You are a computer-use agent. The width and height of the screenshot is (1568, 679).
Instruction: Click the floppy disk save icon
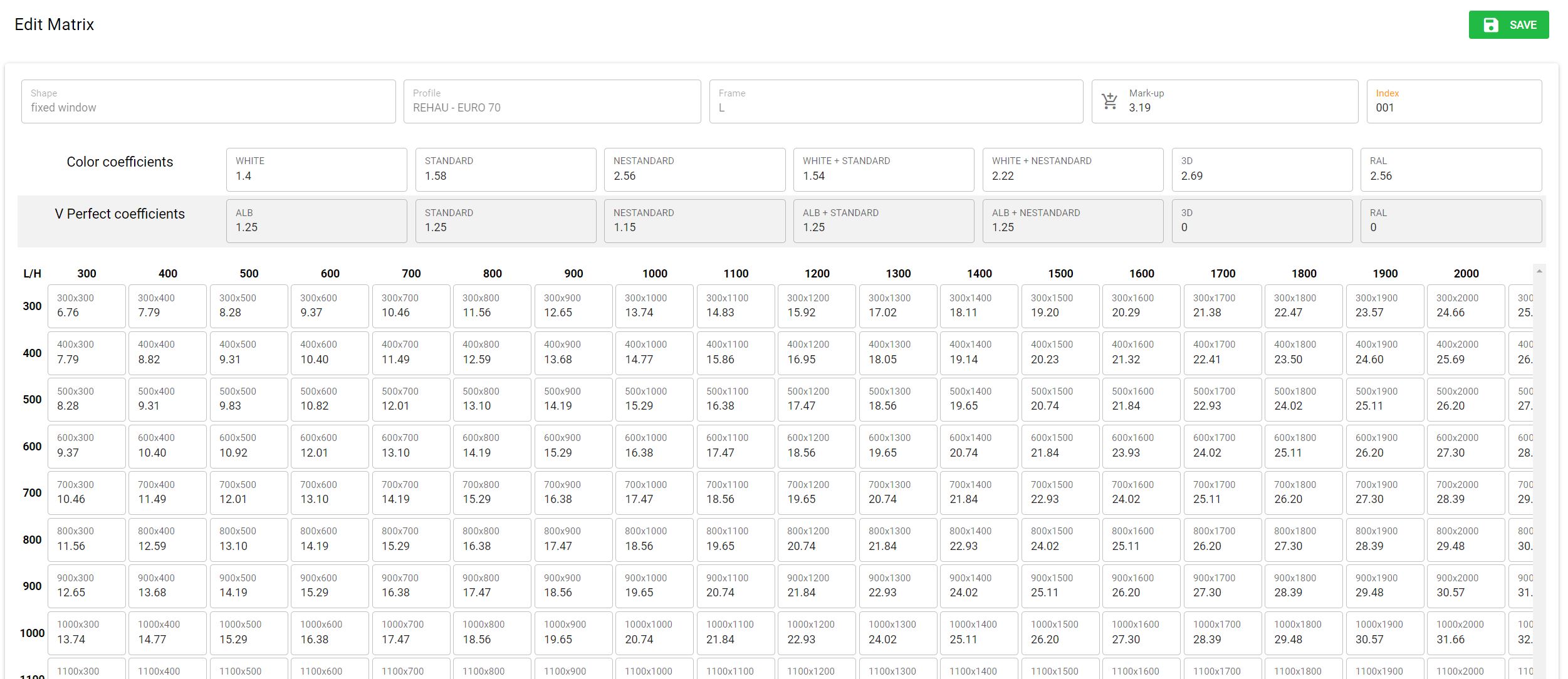[x=1490, y=25]
